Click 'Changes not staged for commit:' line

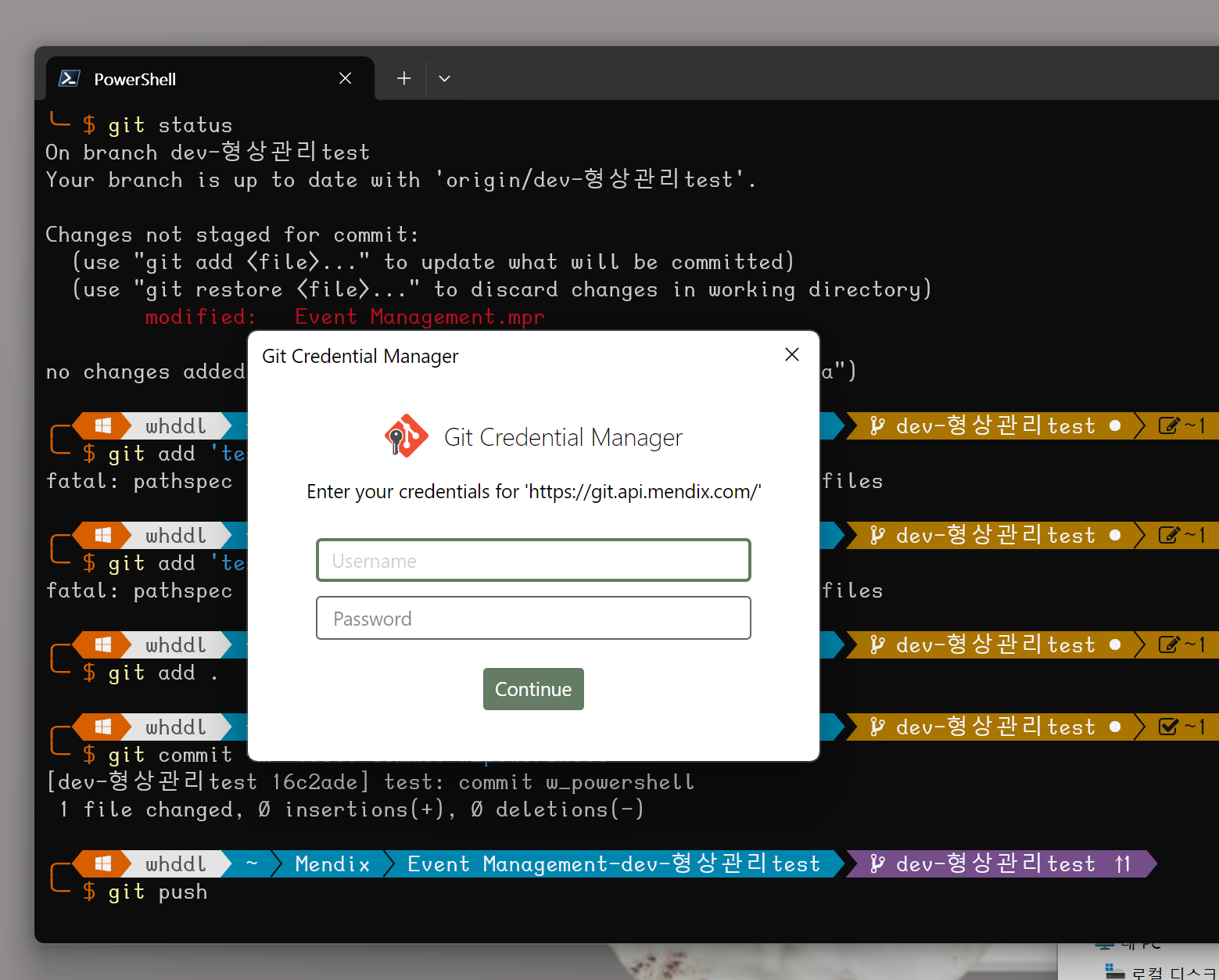click(232, 235)
